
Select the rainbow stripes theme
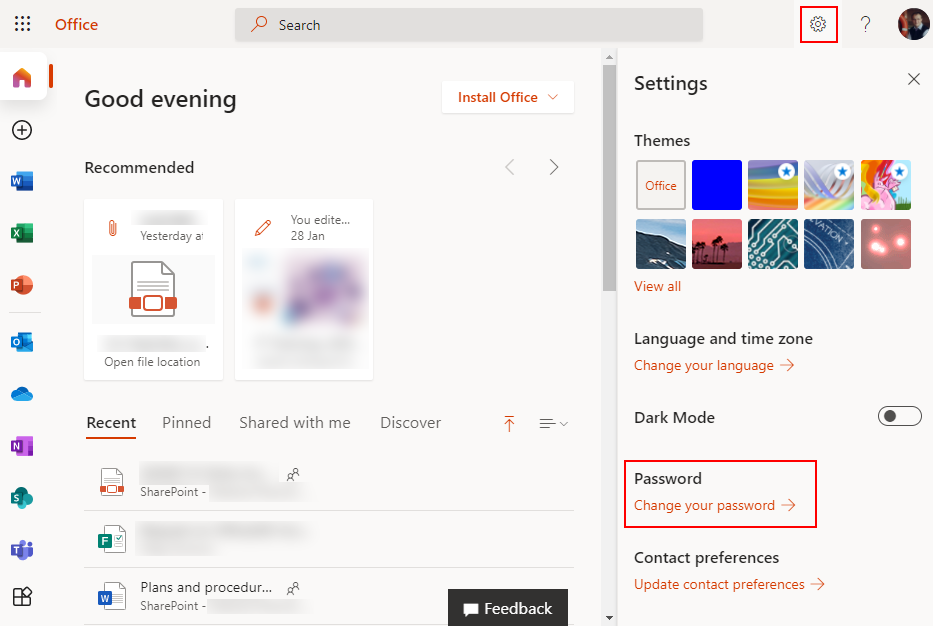click(x=773, y=185)
